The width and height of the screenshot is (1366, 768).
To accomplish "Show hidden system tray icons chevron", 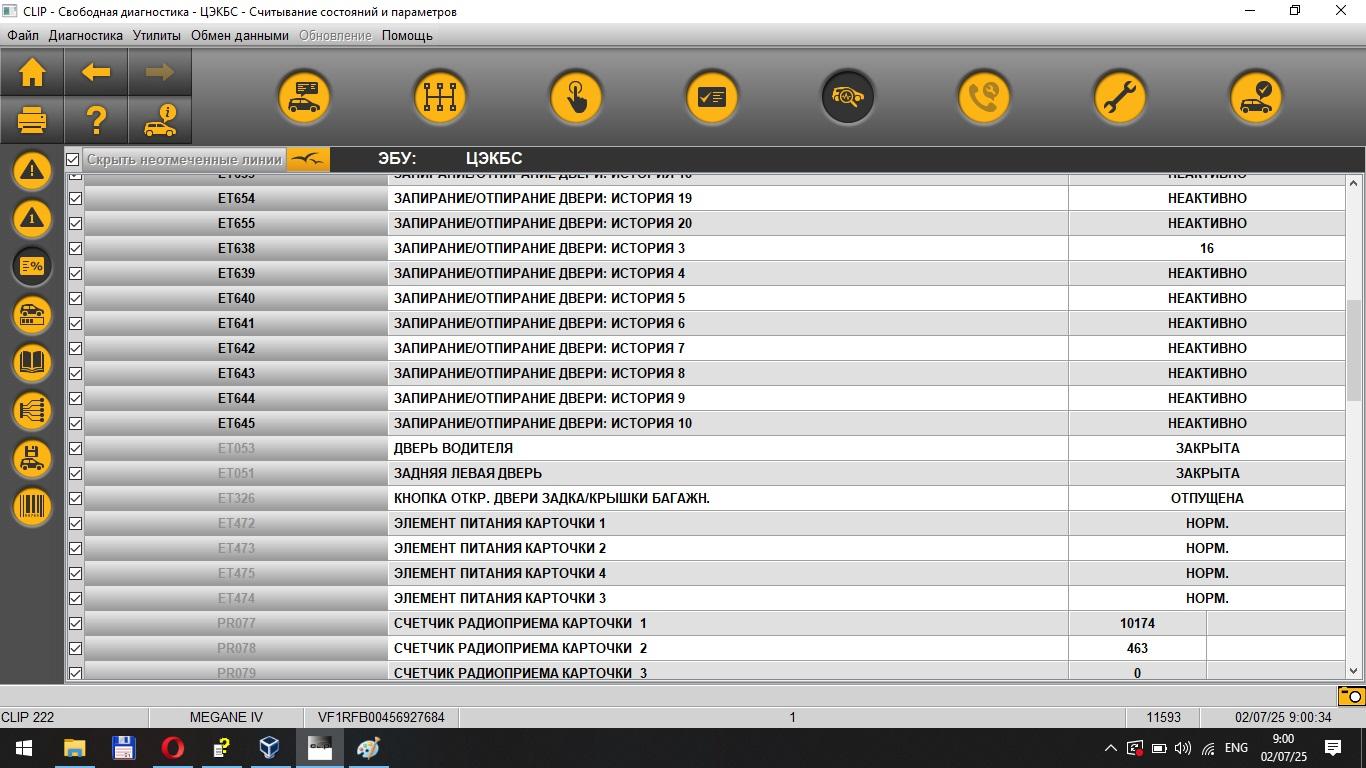I will coord(1110,748).
